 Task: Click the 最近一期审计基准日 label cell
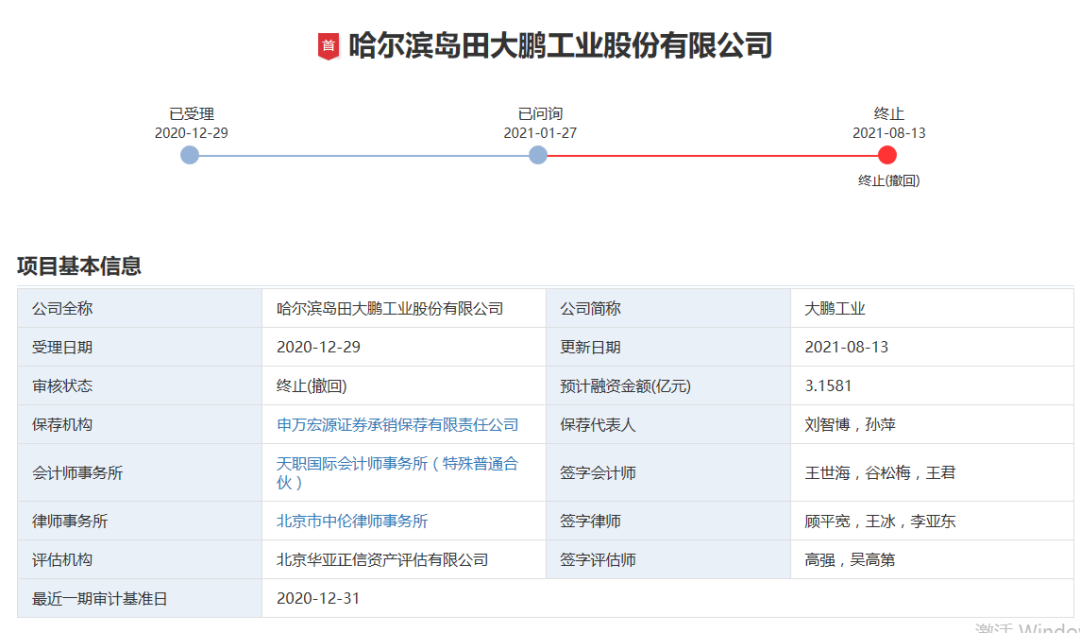tap(140, 598)
